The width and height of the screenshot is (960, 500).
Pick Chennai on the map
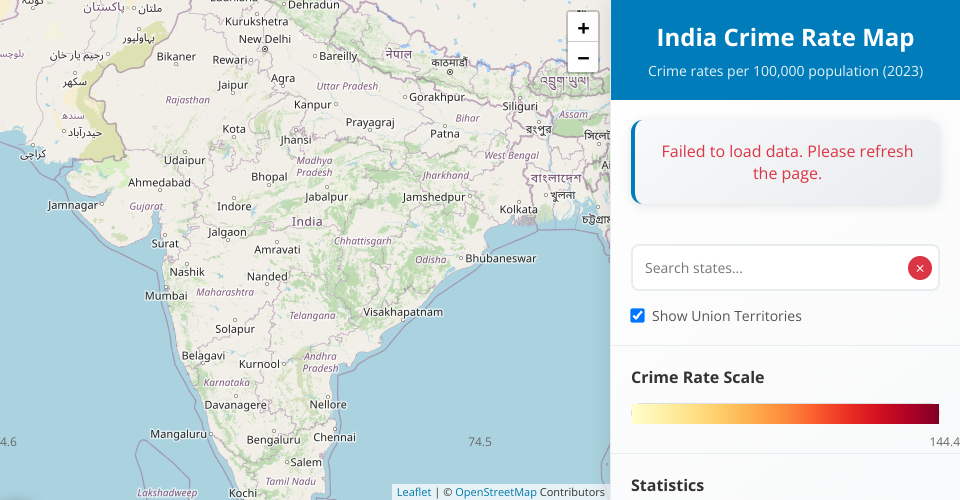[334, 437]
